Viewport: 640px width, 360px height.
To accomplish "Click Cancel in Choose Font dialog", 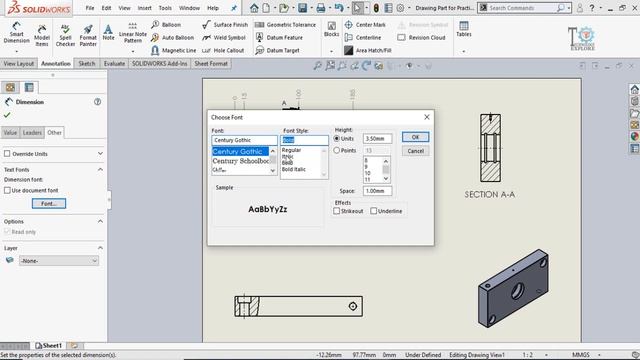I will [415, 151].
